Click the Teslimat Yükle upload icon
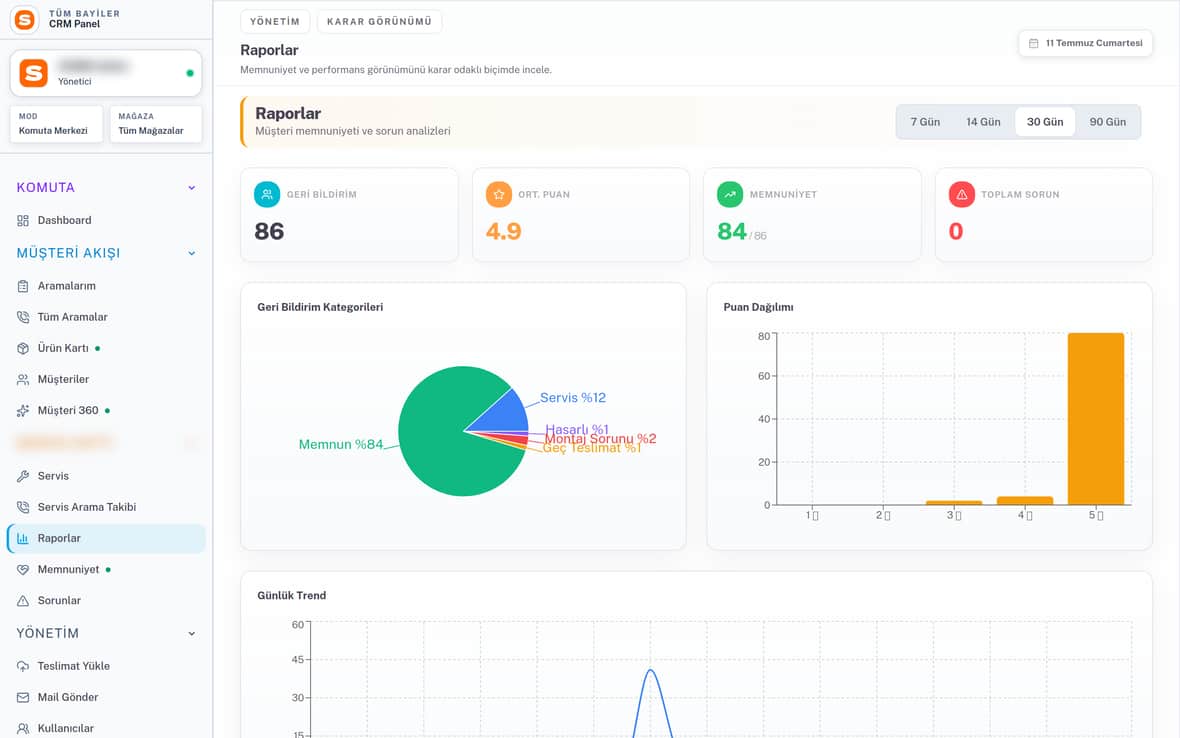Image resolution: width=1180 pixels, height=738 pixels. (x=23, y=667)
